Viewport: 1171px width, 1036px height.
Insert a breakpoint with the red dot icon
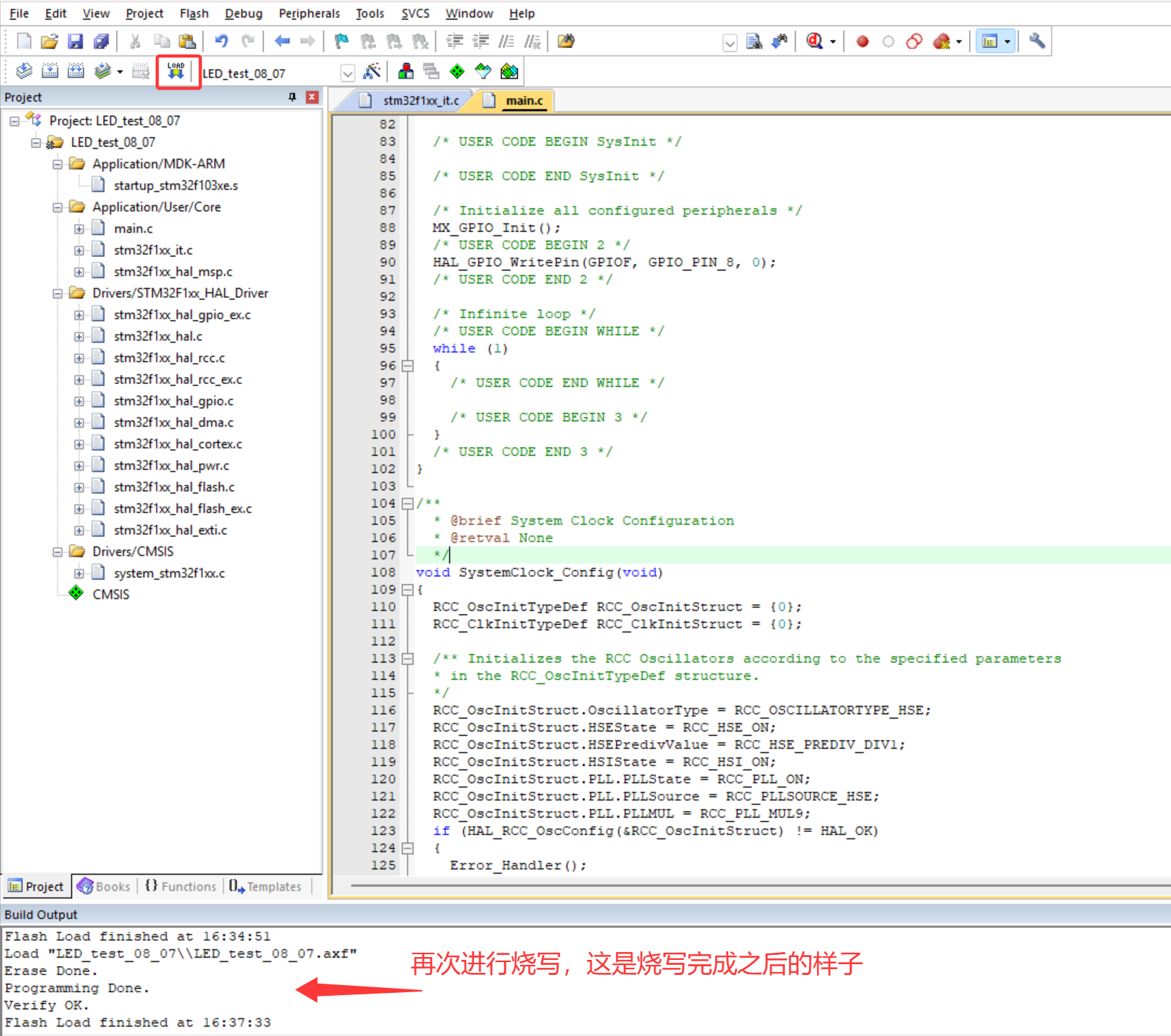863,42
